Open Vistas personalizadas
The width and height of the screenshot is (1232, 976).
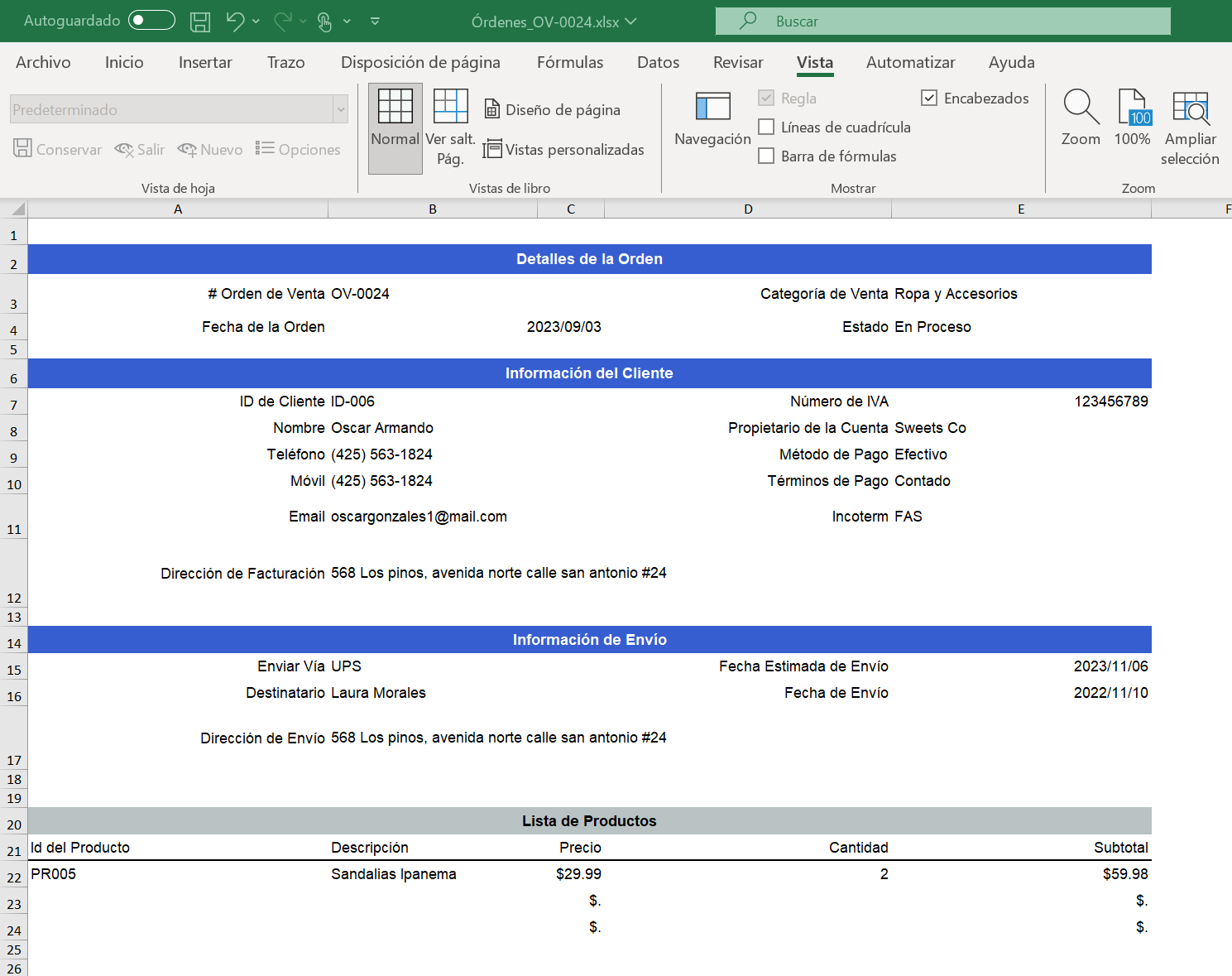coord(563,149)
